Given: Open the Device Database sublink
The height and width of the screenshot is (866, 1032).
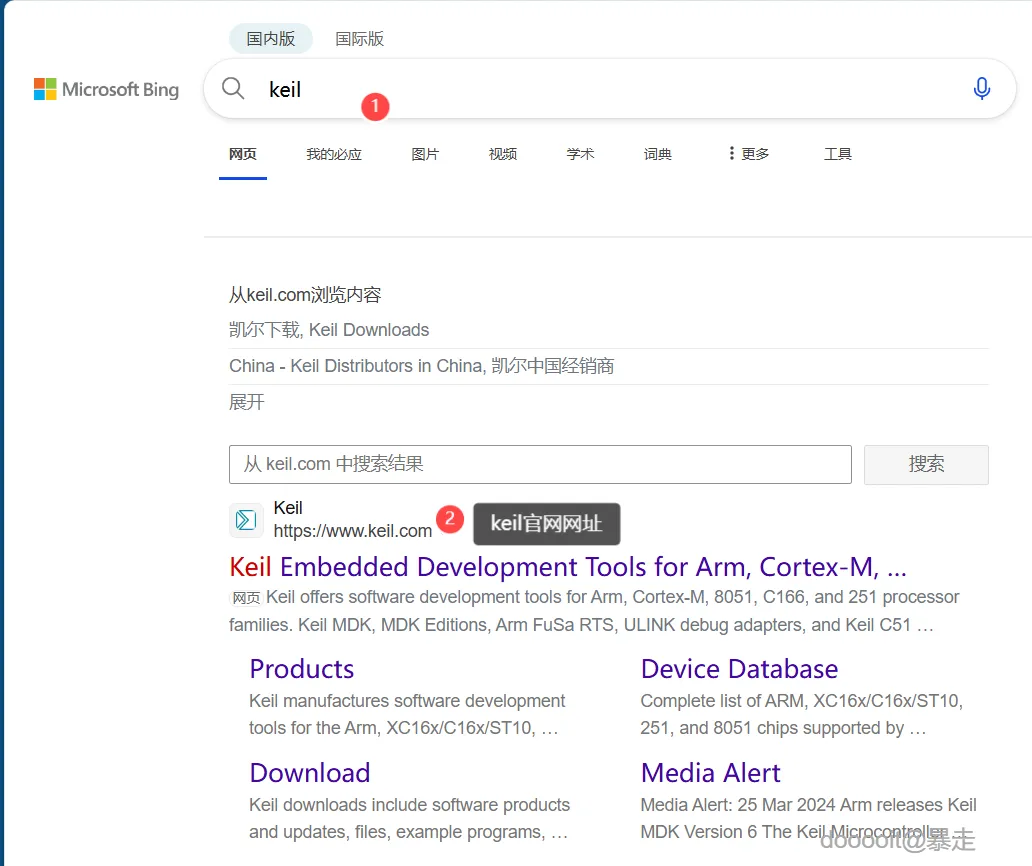Looking at the screenshot, I should pyautogui.click(x=739, y=669).
